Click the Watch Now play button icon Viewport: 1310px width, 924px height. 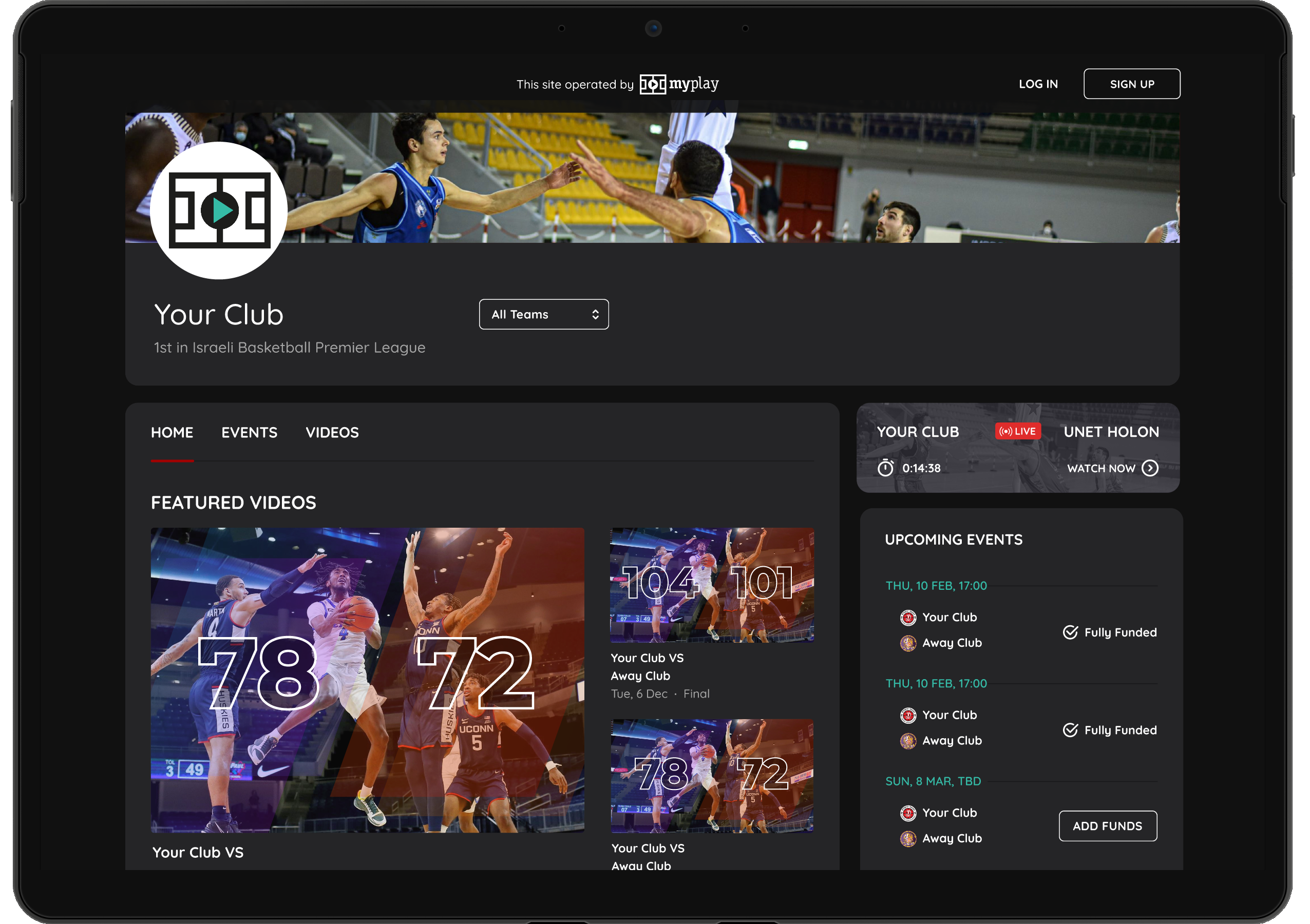click(x=1153, y=468)
